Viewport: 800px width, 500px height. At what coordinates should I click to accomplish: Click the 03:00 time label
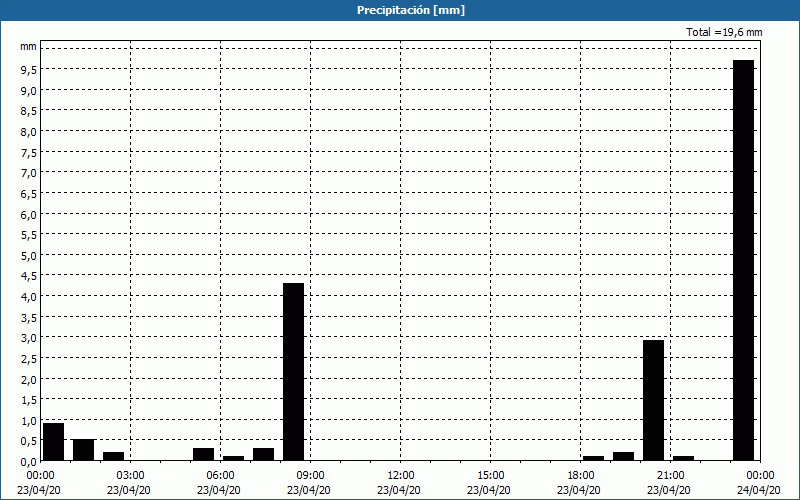(x=130, y=476)
